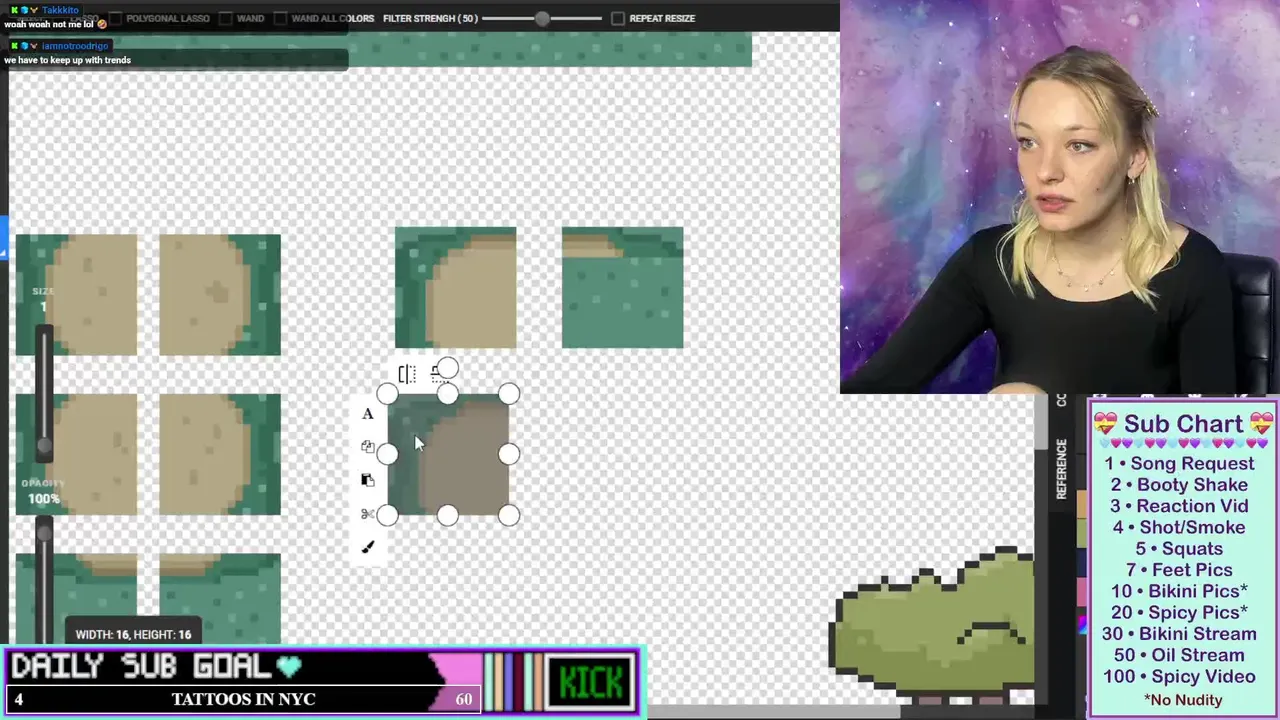Screen dimensions: 1280x720
Task: Select the grass tile with the dirt strip
Action: pos(622,288)
